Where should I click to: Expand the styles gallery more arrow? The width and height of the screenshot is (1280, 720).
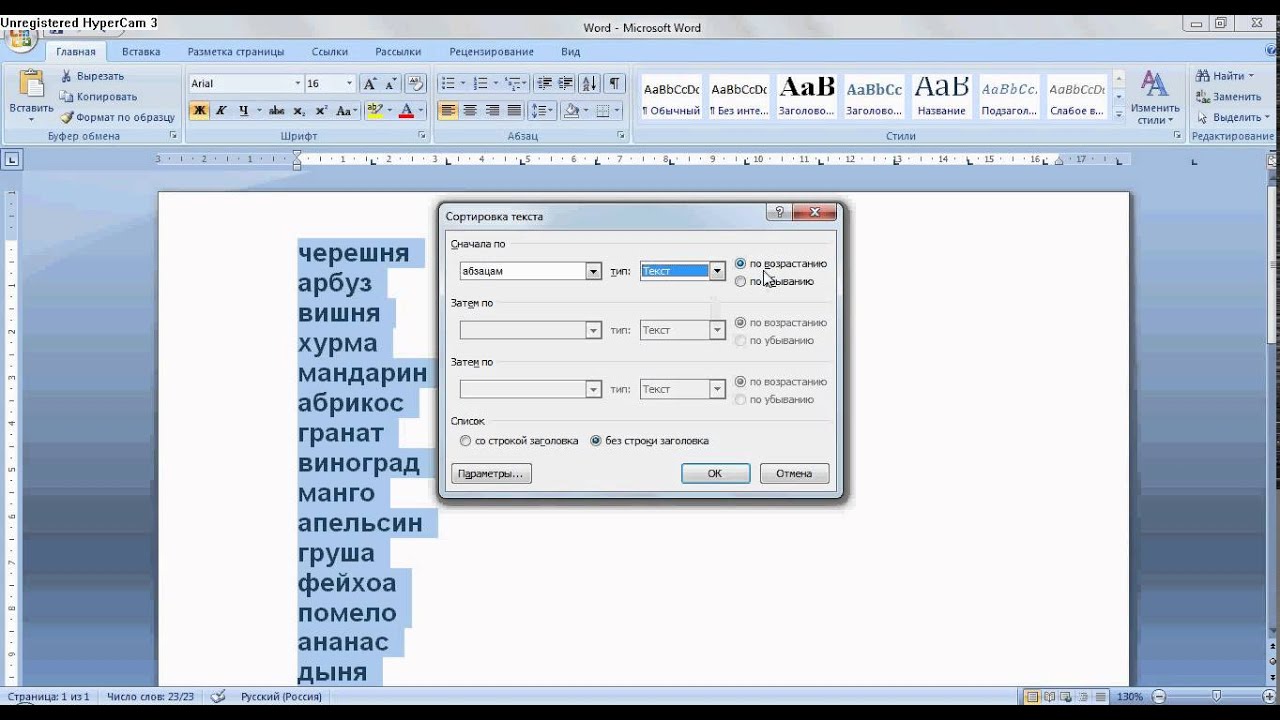pos(1119,115)
